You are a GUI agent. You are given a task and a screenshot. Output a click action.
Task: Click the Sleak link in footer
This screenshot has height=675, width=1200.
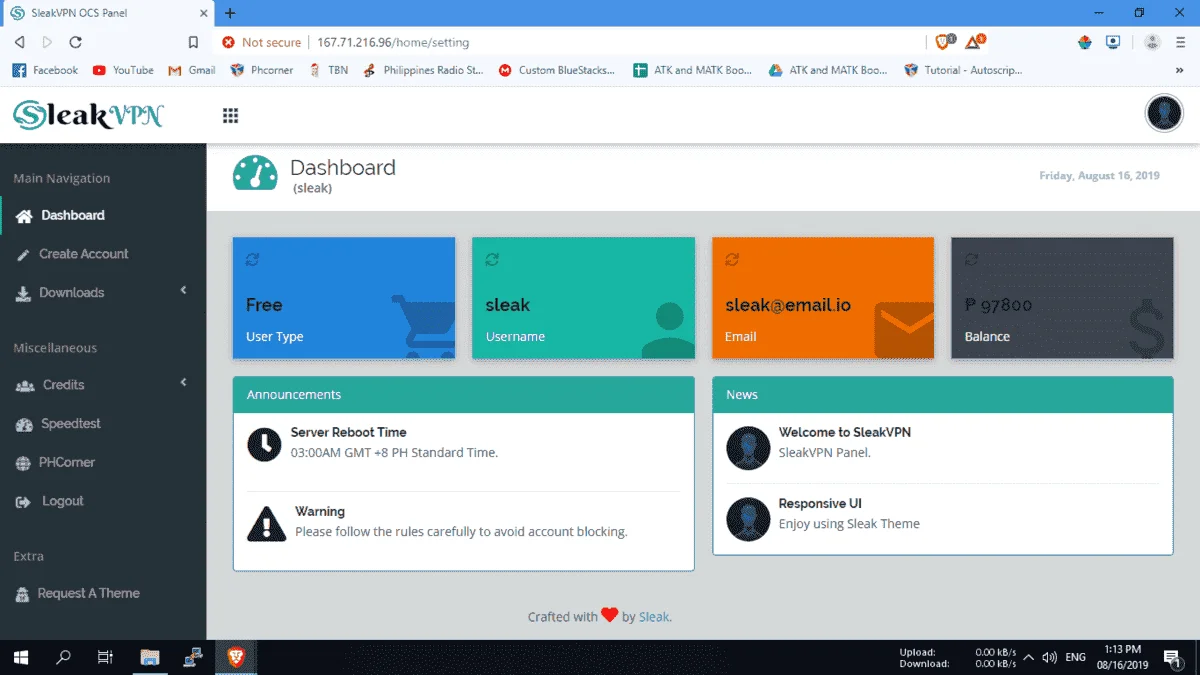654,617
